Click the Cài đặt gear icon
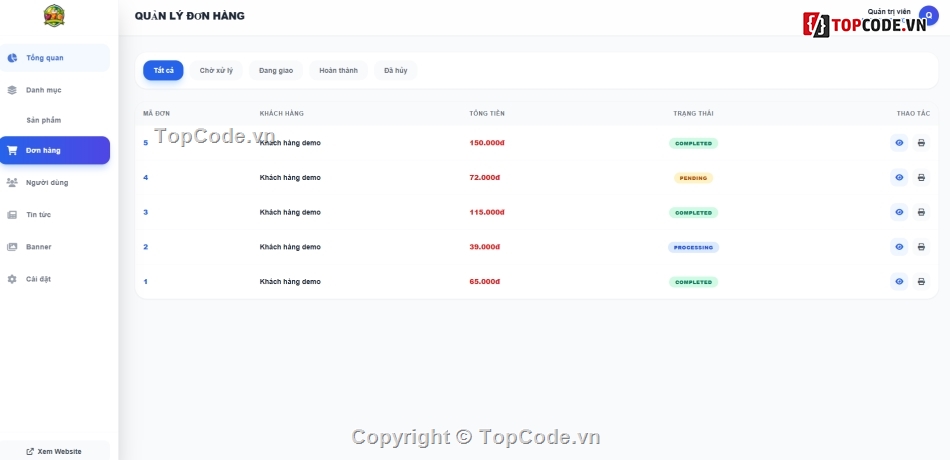Image resolution: width=950 pixels, height=460 pixels. coord(12,279)
